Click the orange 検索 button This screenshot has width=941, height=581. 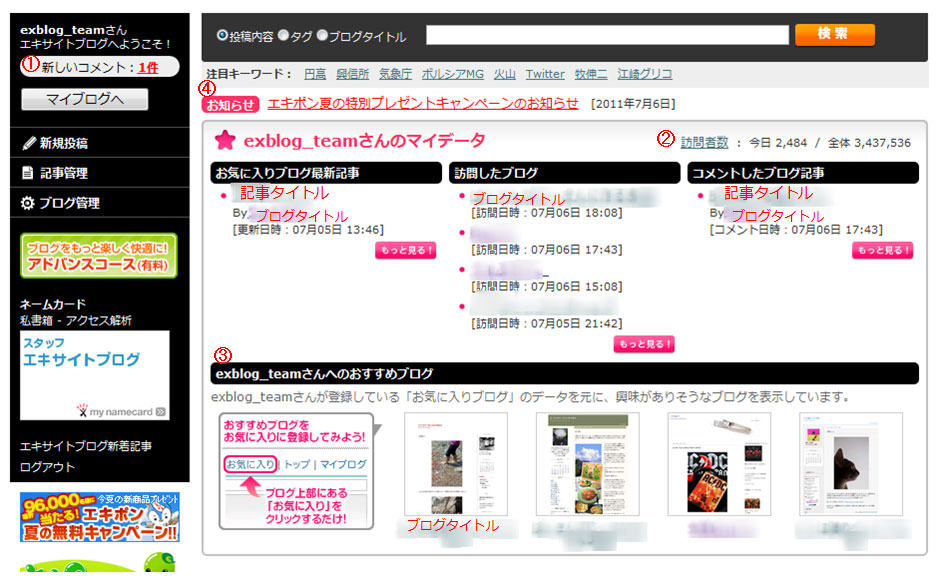pos(835,34)
